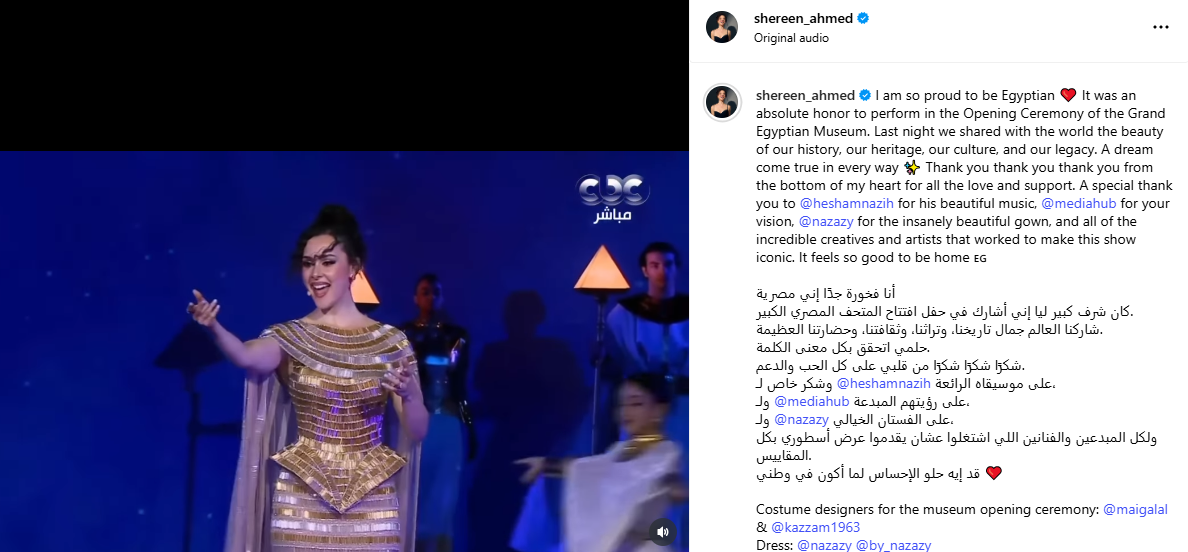Click the shereen_ahmed username in the header
This screenshot has width=1188, height=552.
(803, 18)
